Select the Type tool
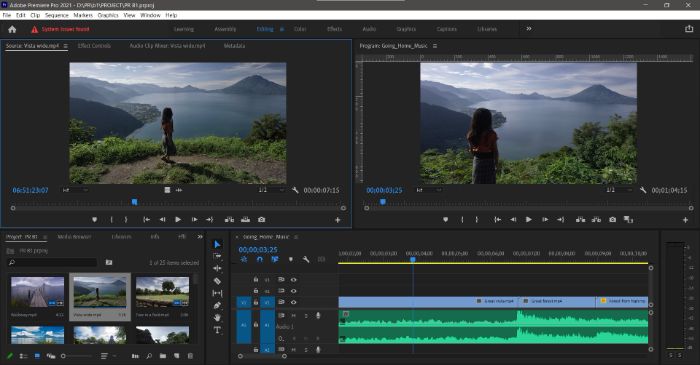 pos(217,330)
